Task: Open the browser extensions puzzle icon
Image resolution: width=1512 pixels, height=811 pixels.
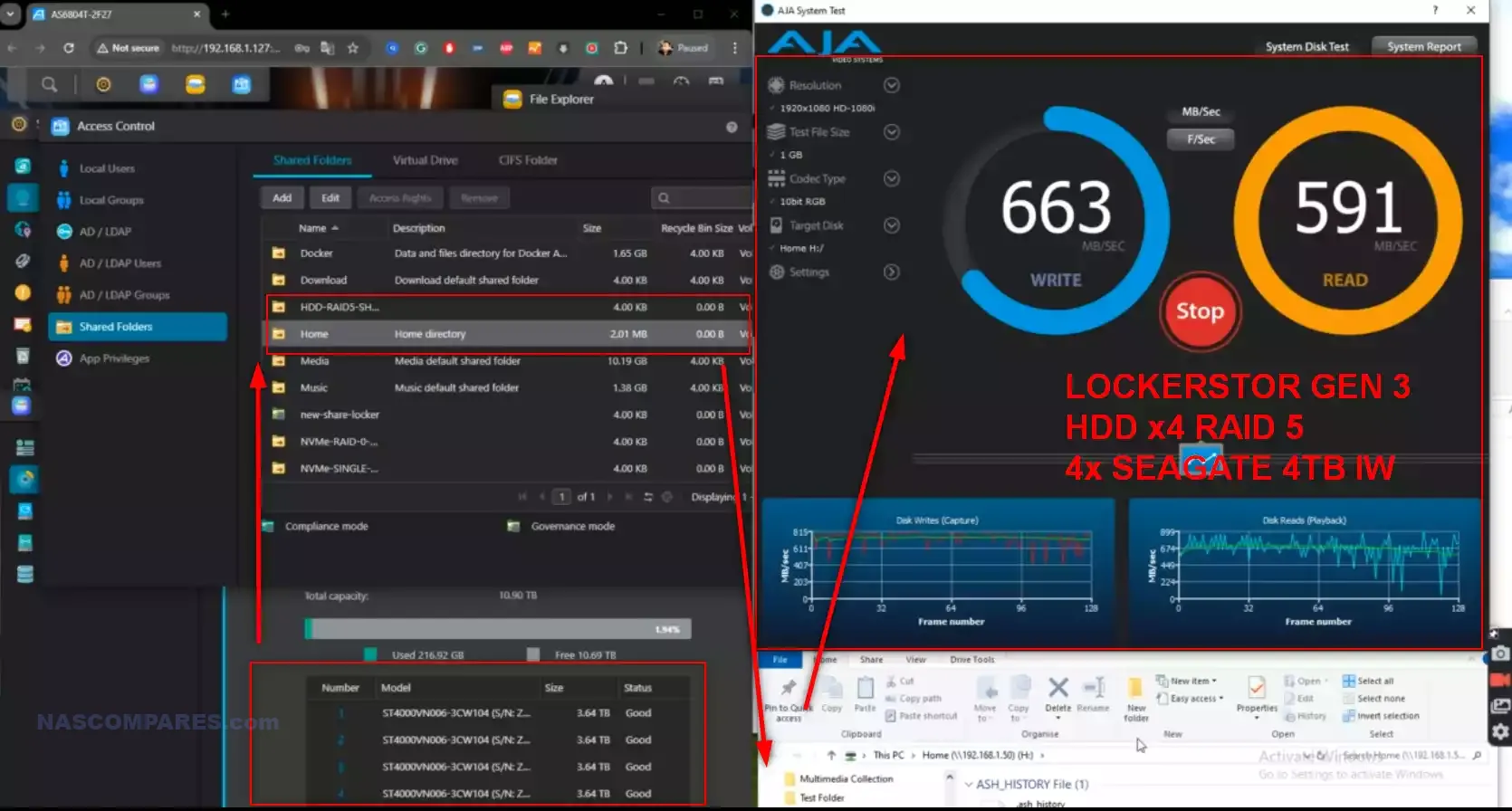Action: [x=620, y=48]
